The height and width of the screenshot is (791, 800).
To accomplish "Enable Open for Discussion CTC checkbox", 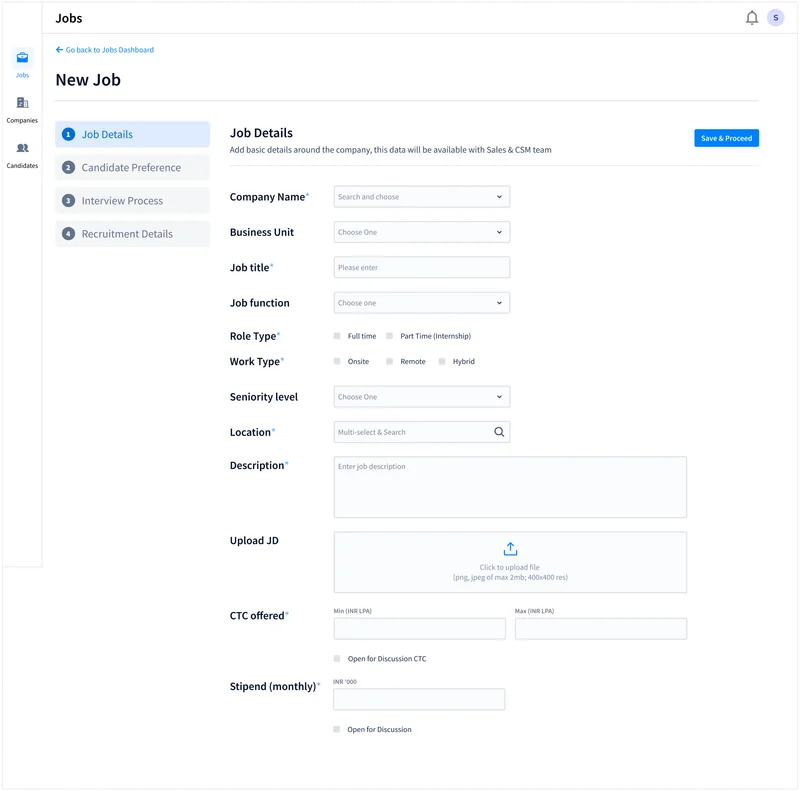I will 337,658.
